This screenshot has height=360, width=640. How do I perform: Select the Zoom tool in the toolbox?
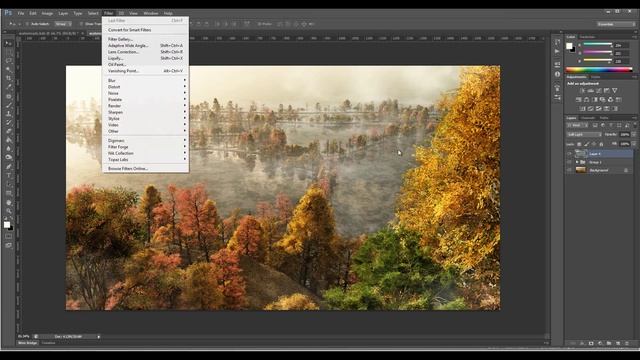(x=9, y=211)
